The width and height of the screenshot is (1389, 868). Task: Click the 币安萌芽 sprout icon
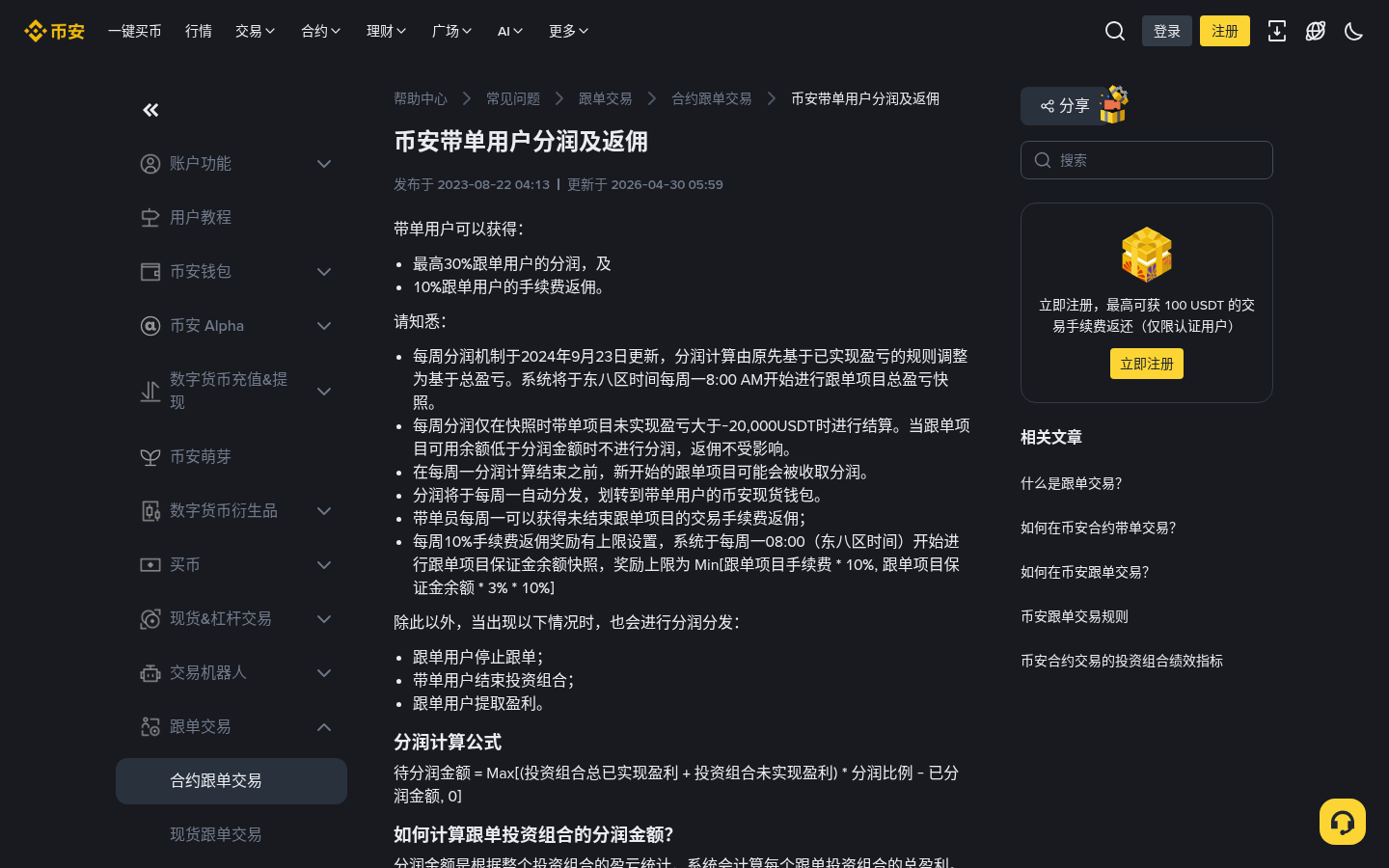[150, 457]
